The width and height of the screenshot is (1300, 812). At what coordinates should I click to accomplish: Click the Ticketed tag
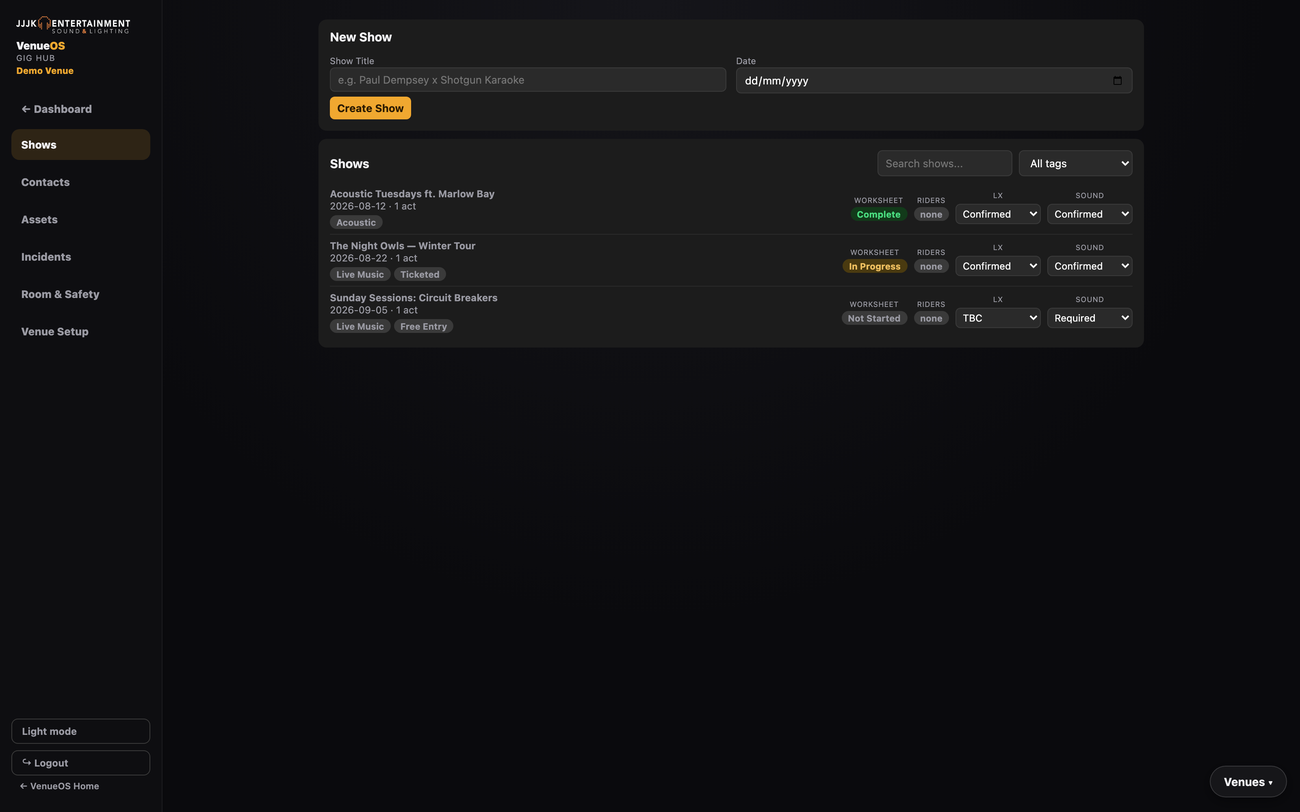pos(420,274)
